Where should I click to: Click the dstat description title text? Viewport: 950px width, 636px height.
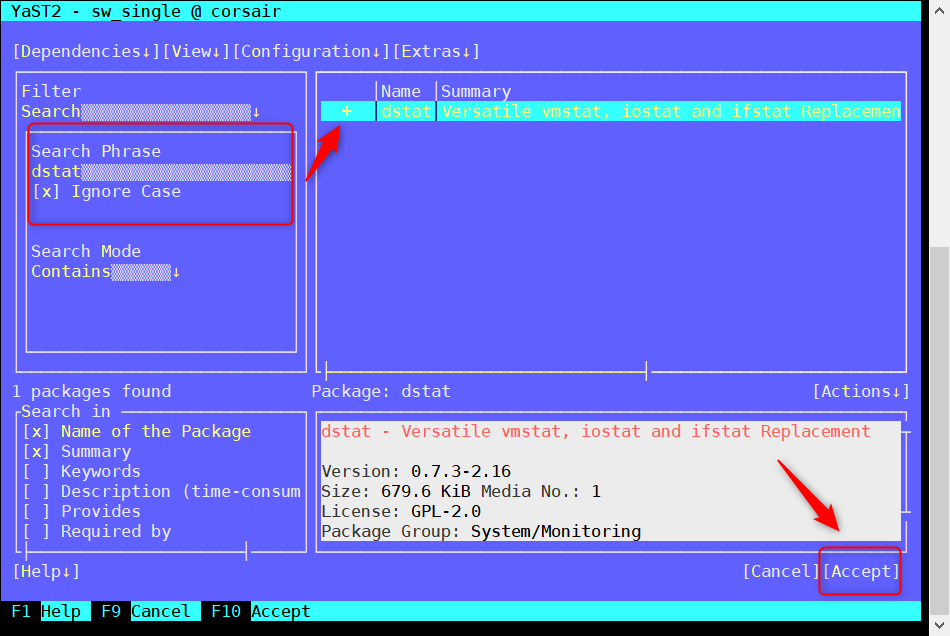pyautogui.click(x=596, y=431)
